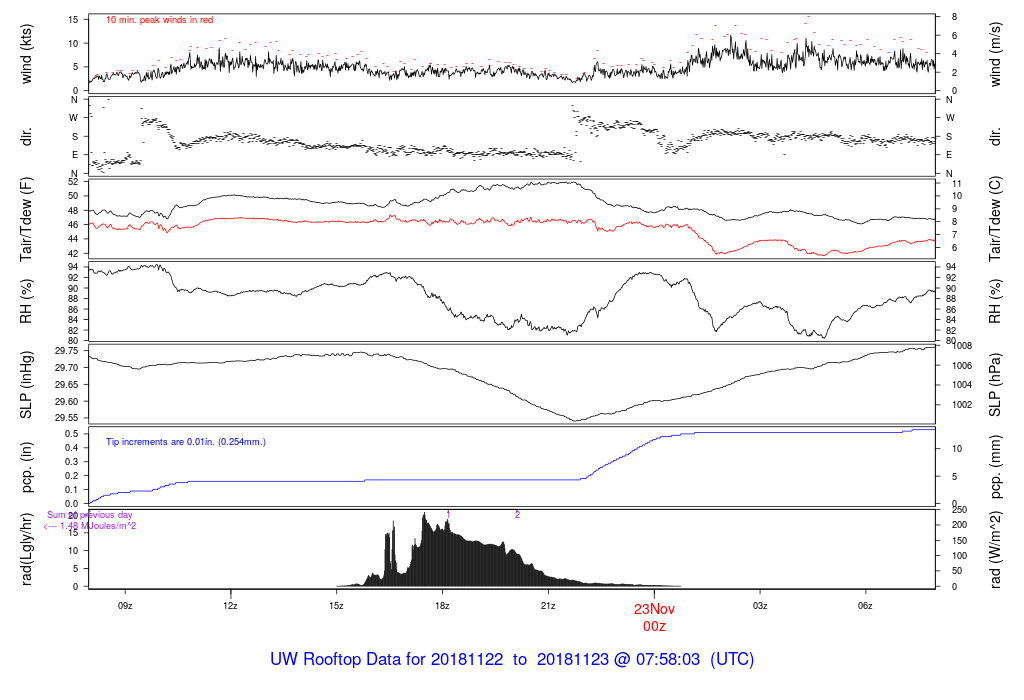Click the "1002" hPa tick label

pos(962,405)
